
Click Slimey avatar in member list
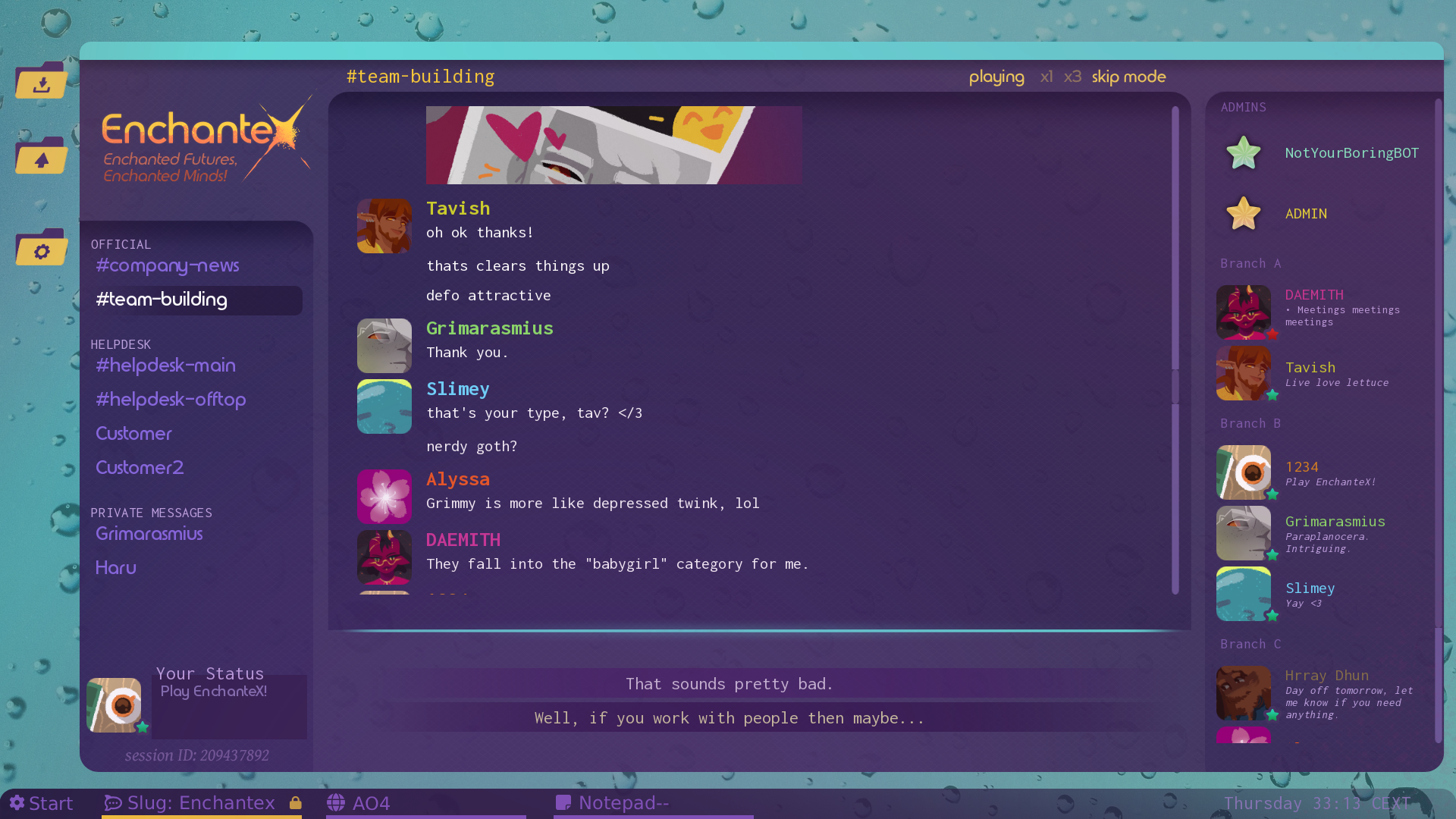click(1244, 594)
